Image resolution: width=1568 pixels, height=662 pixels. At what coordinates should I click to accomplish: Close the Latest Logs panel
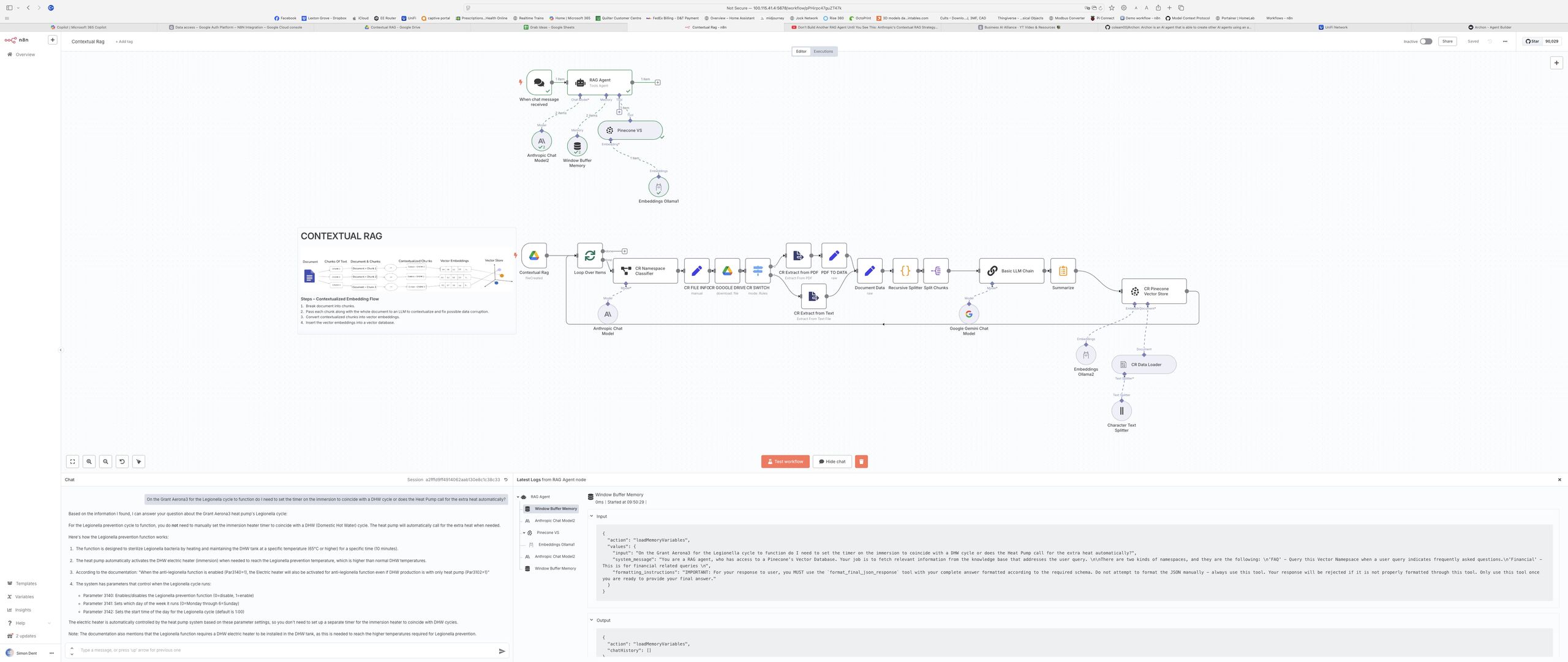click(1559, 480)
